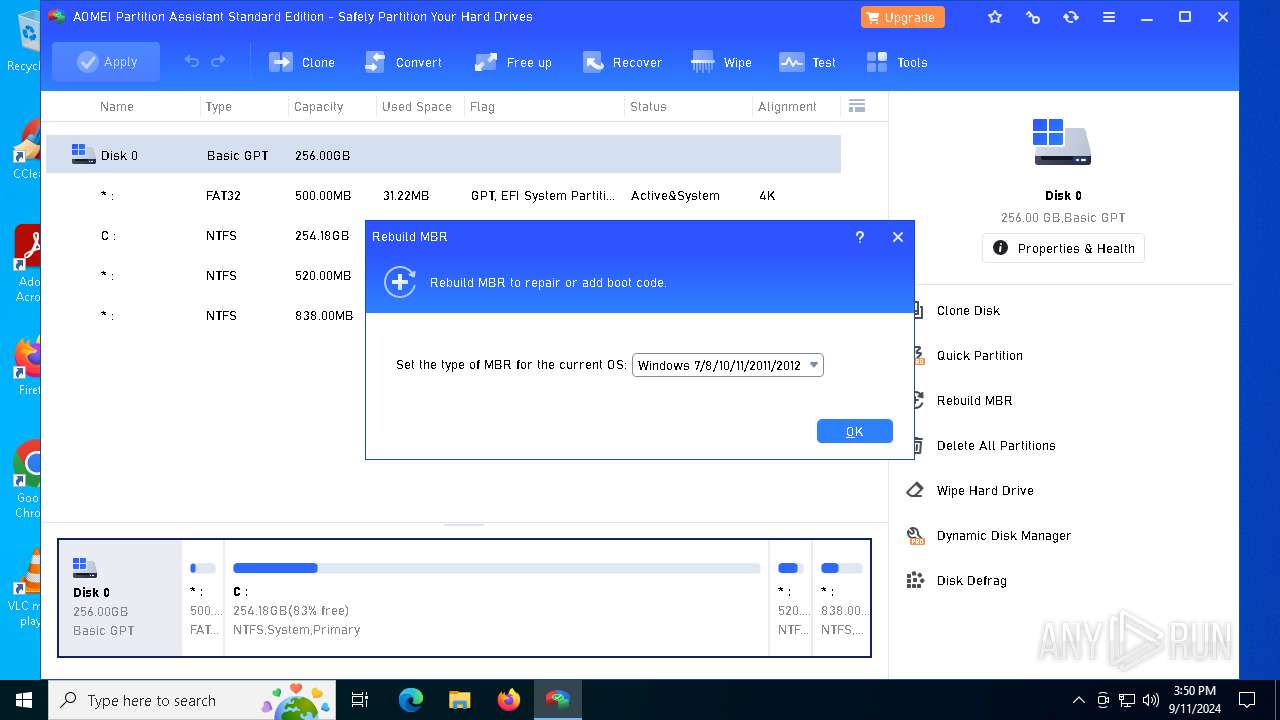Open the Clone tool

point(302,62)
